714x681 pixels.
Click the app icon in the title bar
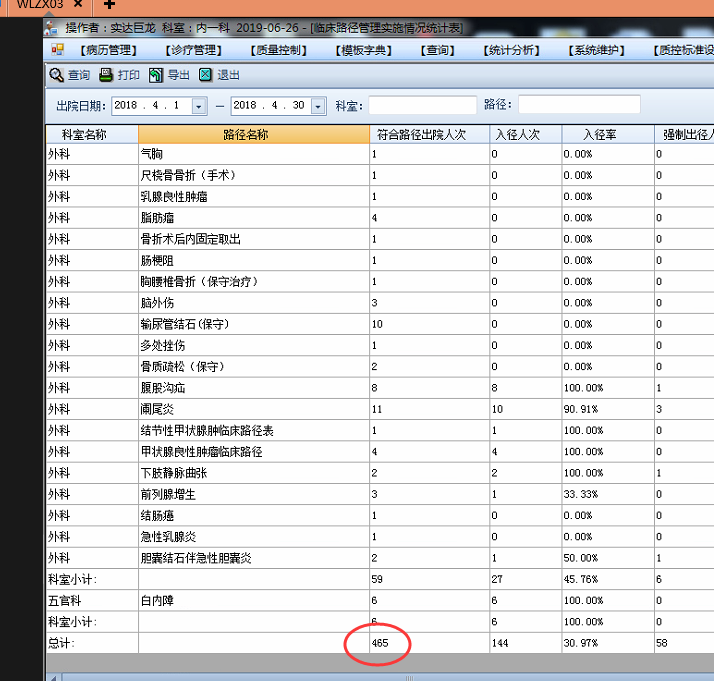51,29
